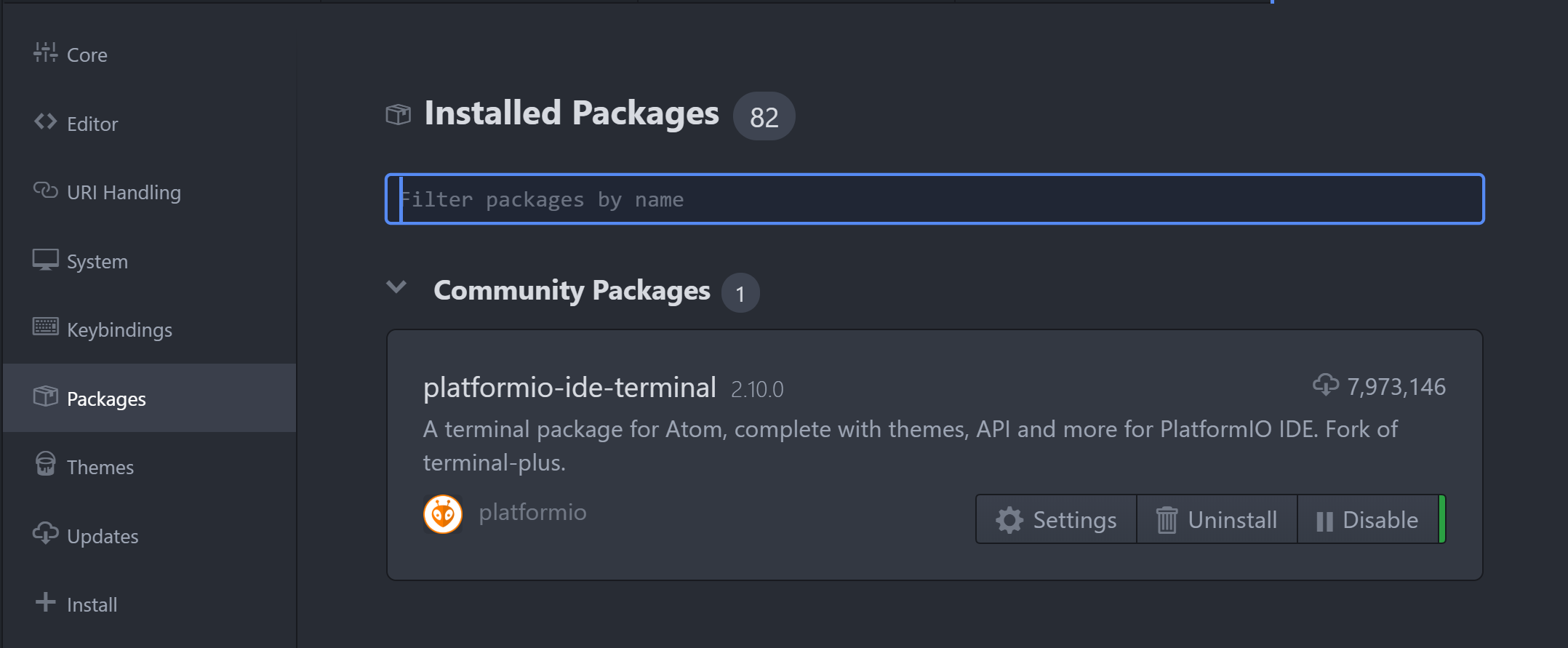The image size is (1568, 648).
Task: Click the 7,973,146 download count
Action: coord(1395,387)
